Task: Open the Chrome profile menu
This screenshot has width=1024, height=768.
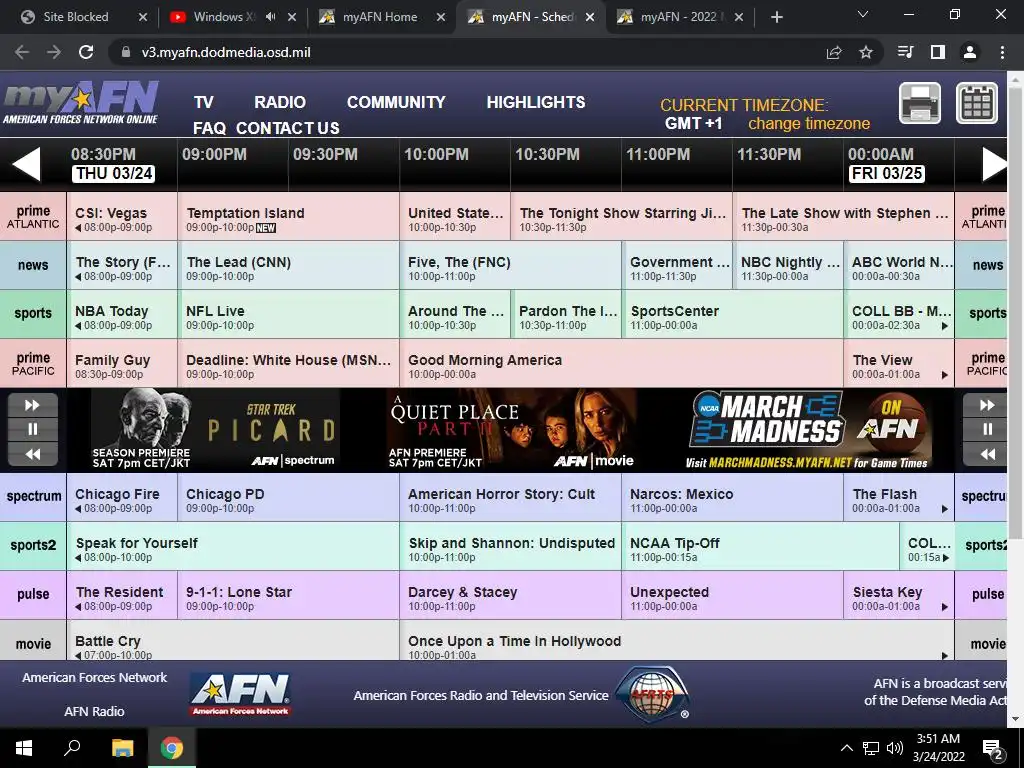Action: (x=970, y=52)
